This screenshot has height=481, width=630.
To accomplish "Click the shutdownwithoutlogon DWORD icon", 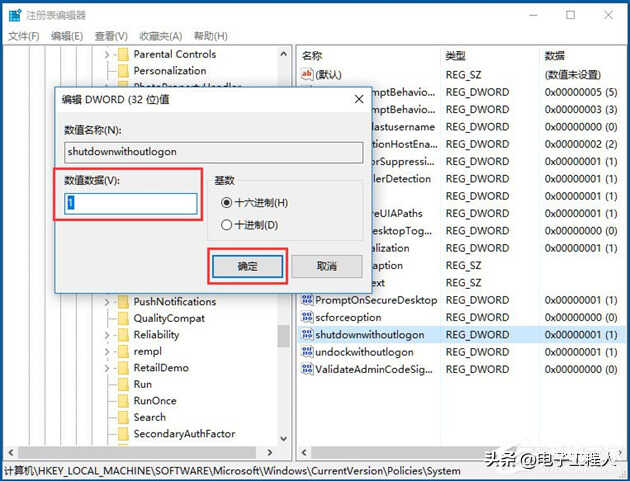I will [x=307, y=334].
